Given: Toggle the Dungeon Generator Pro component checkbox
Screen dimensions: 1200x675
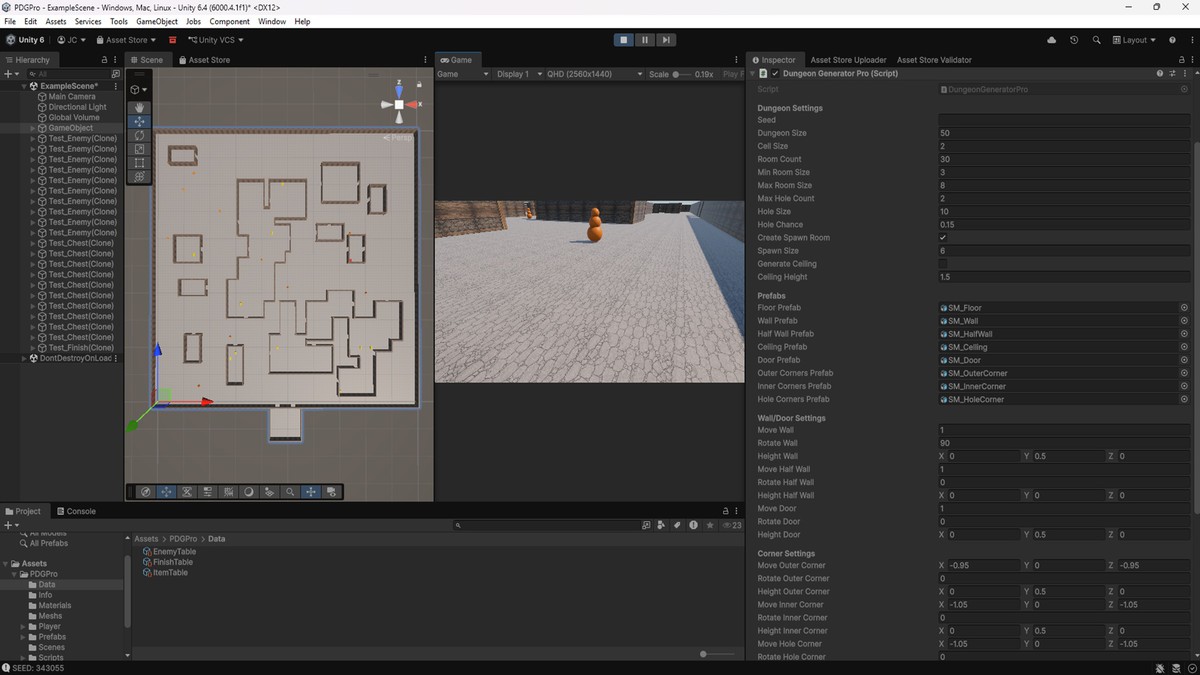Looking at the screenshot, I should click(775, 74).
